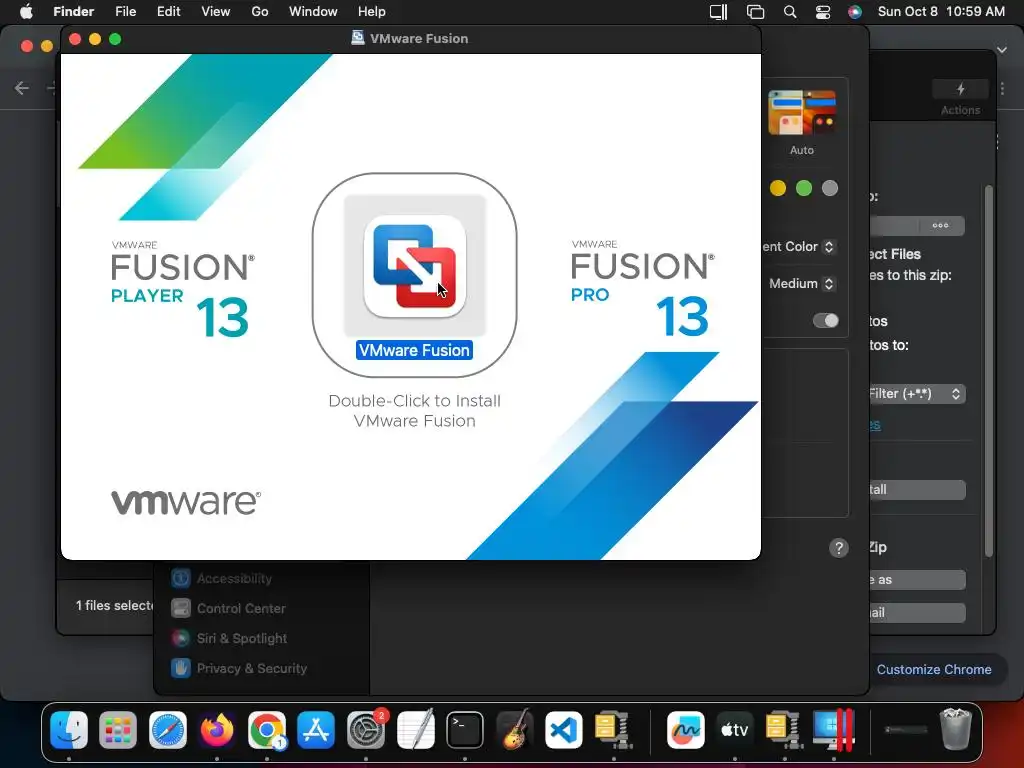
Task: Open Stage Manager icon in menu bar
Action: pos(755,12)
